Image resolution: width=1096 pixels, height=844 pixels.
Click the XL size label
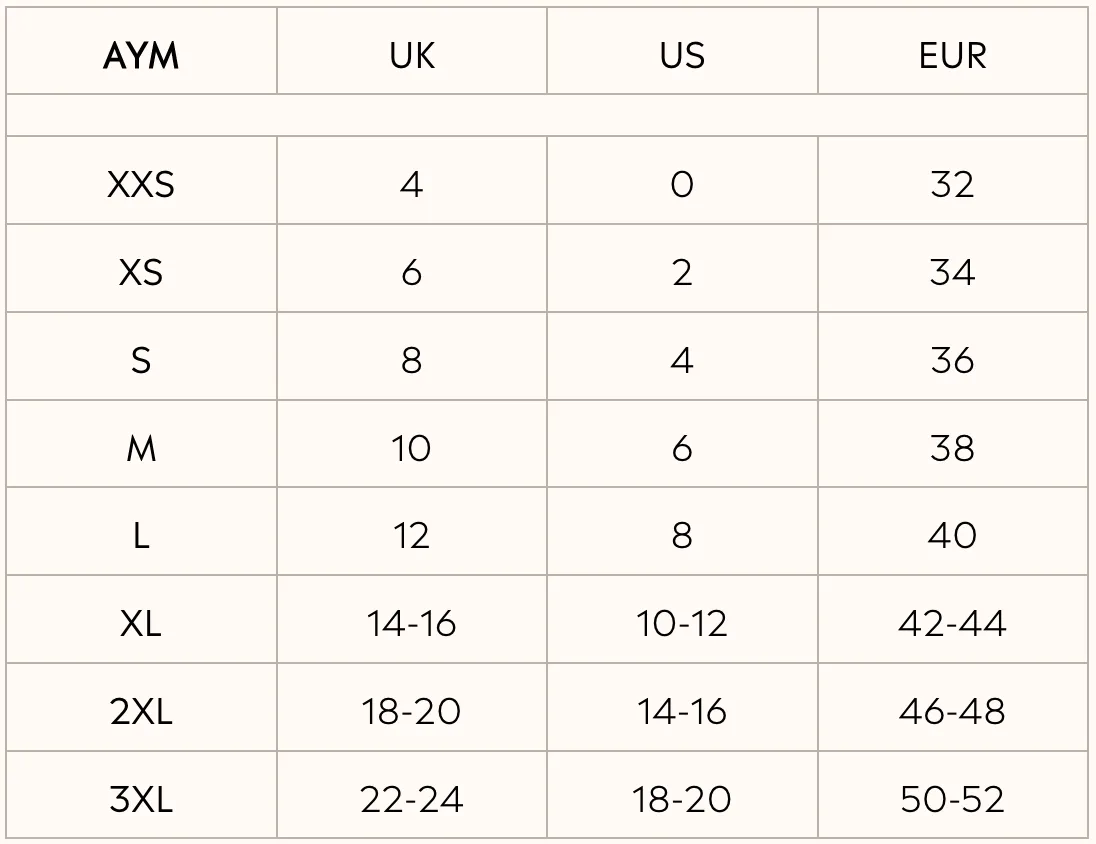pos(141,624)
